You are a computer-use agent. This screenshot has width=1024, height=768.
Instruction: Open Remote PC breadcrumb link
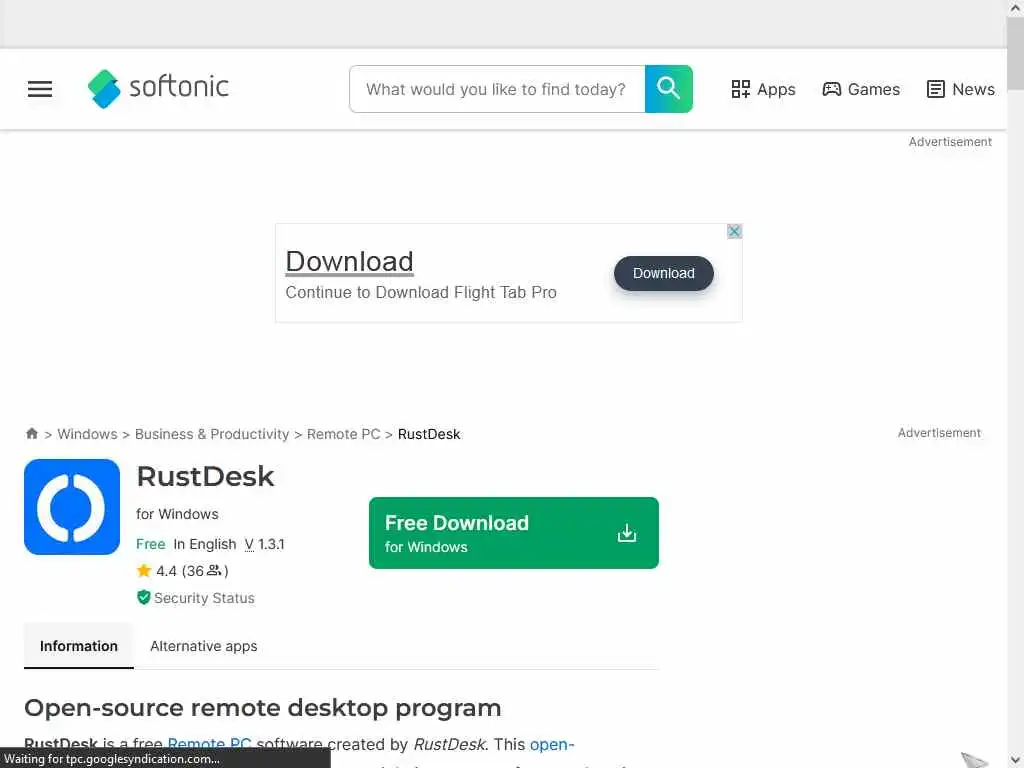tap(344, 434)
